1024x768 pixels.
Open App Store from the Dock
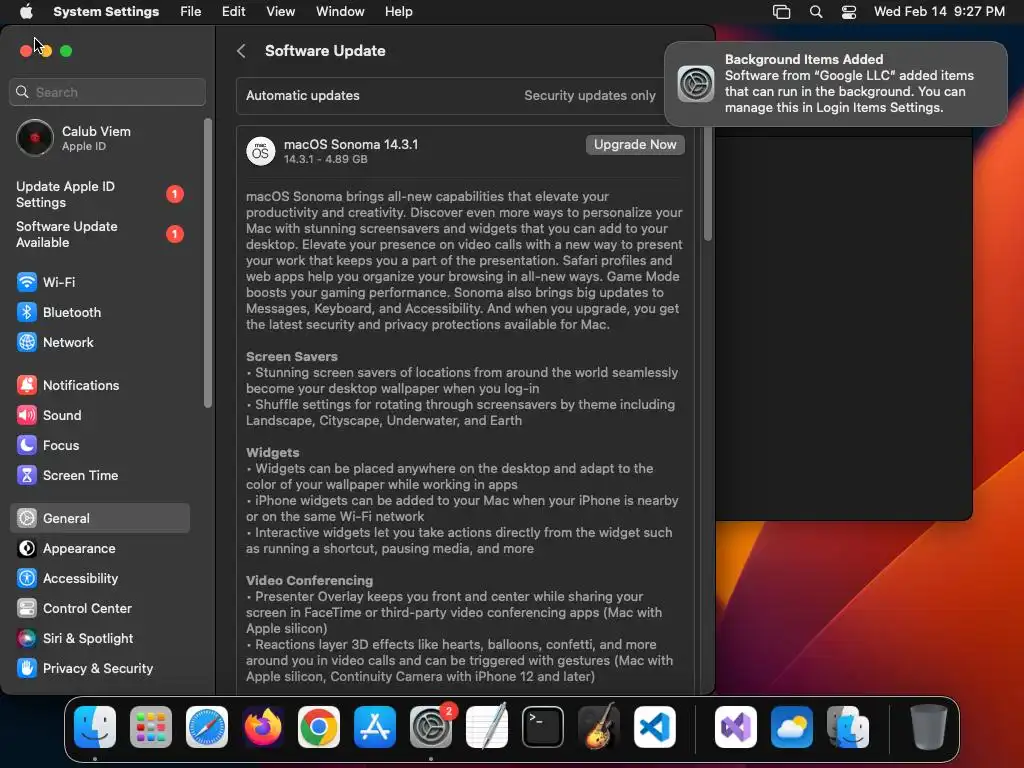tap(375, 727)
